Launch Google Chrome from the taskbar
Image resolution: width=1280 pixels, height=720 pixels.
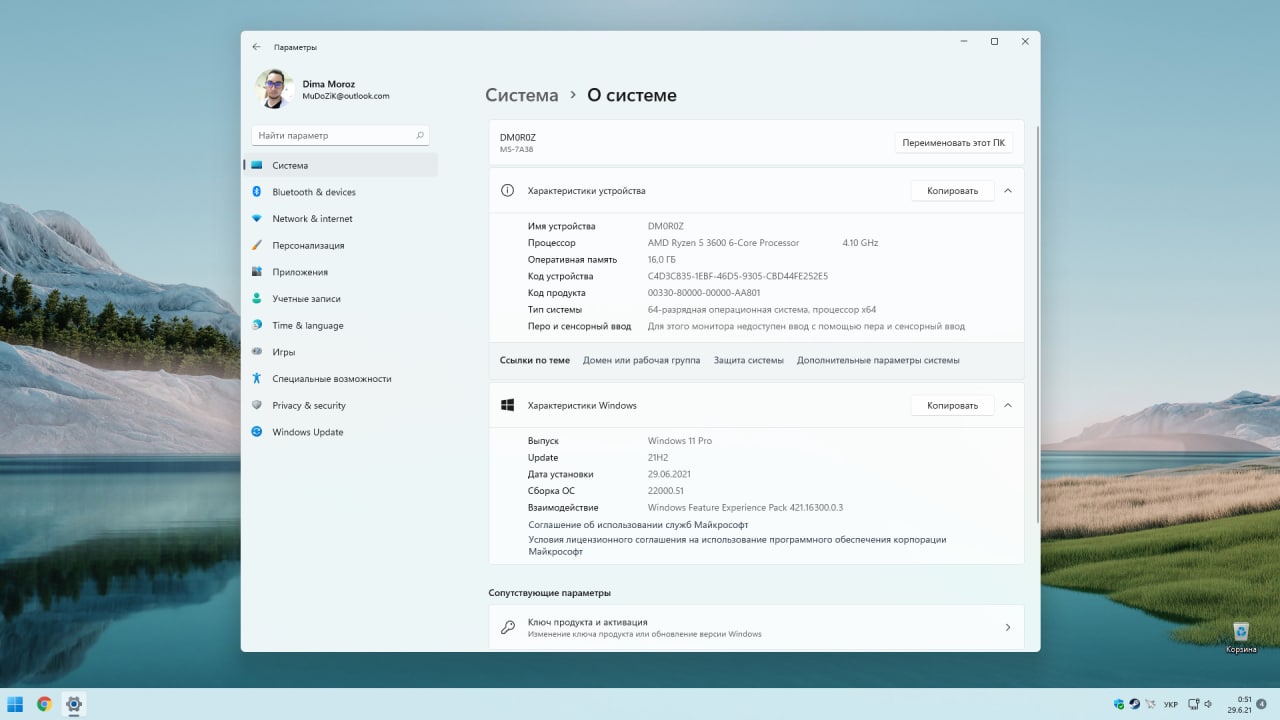pyautogui.click(x=44, y=704)
